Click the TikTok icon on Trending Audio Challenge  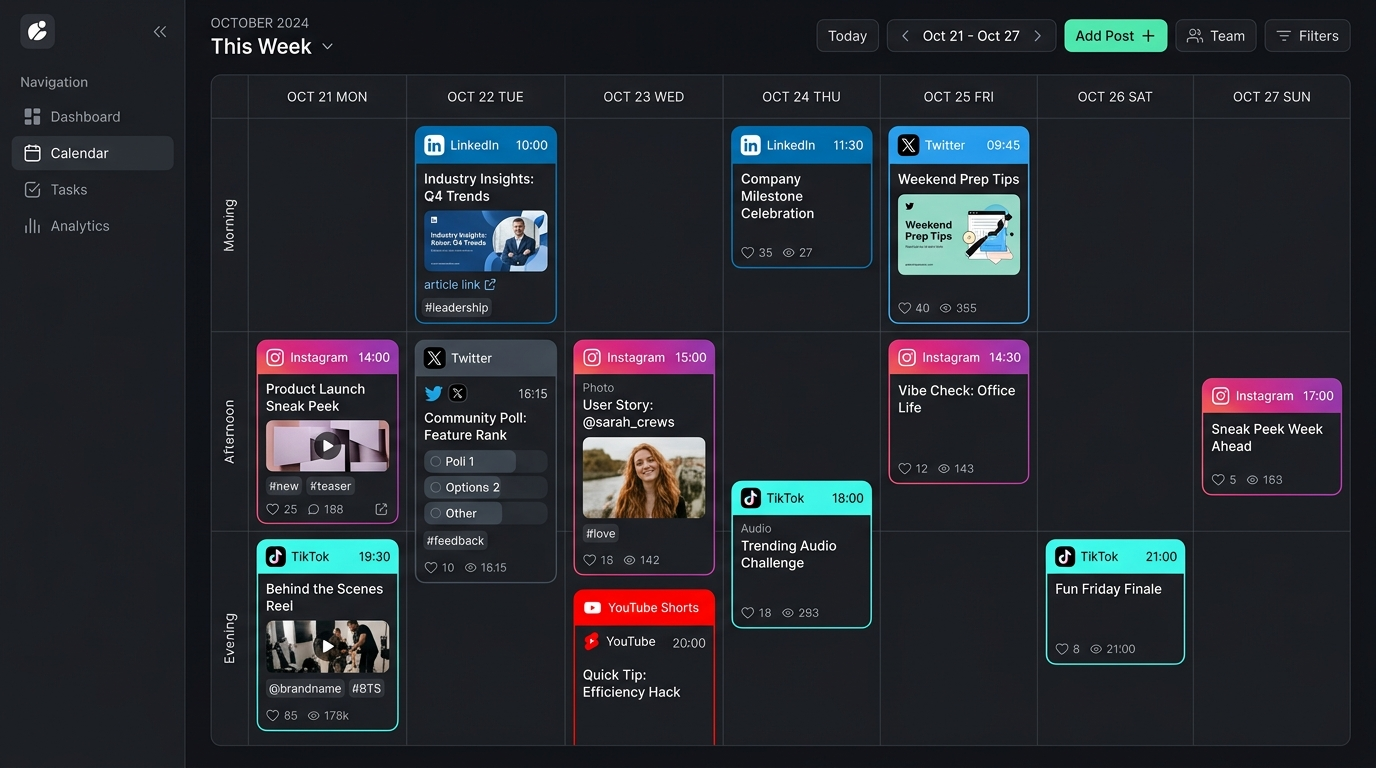750,498
